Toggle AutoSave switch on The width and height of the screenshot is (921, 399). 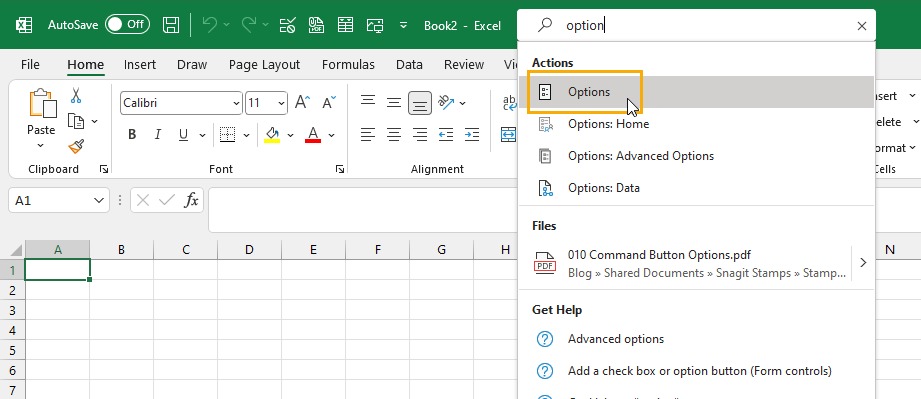point(127,25)
